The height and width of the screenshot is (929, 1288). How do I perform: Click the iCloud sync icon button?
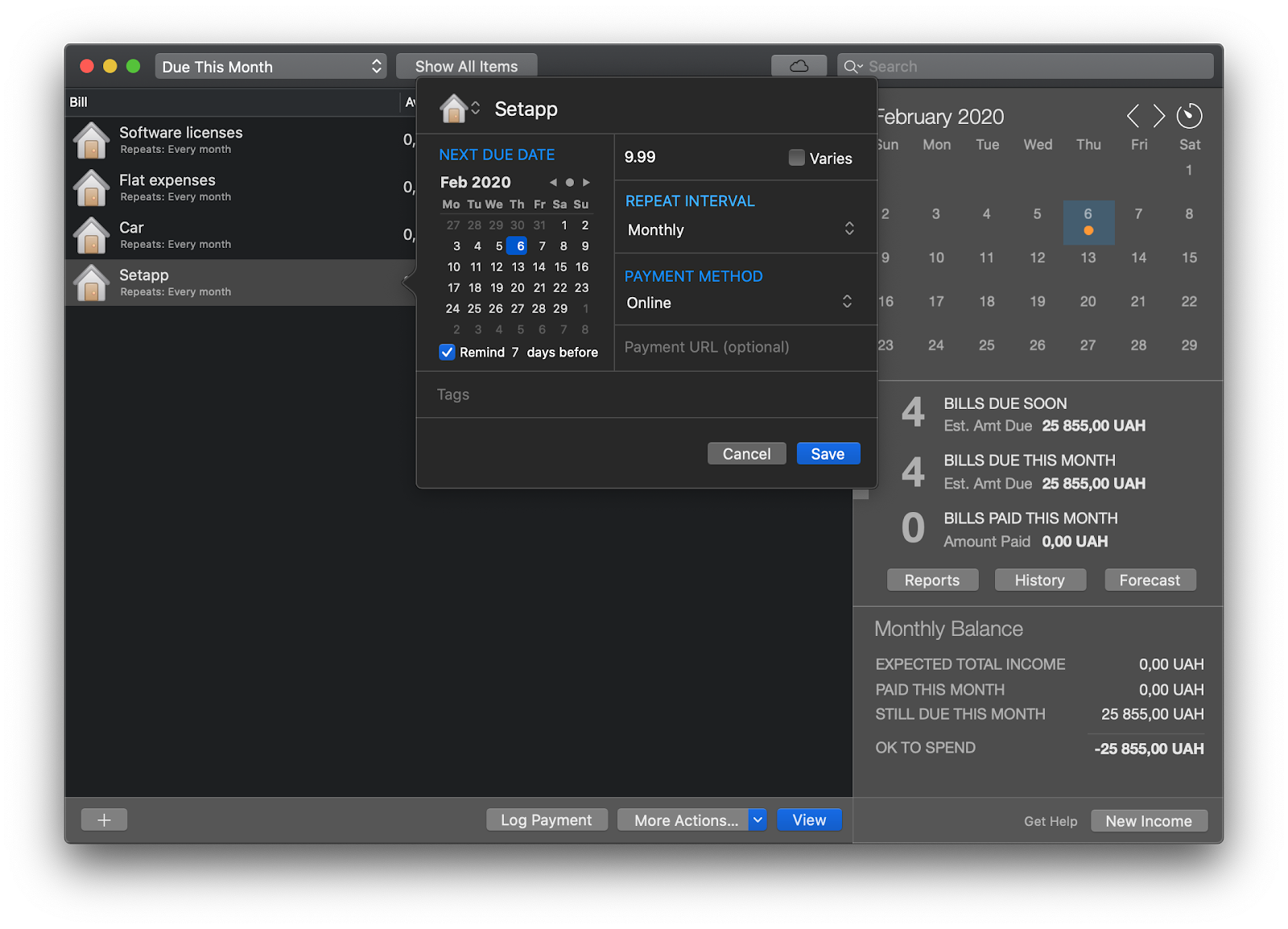(x=799, y=66)
